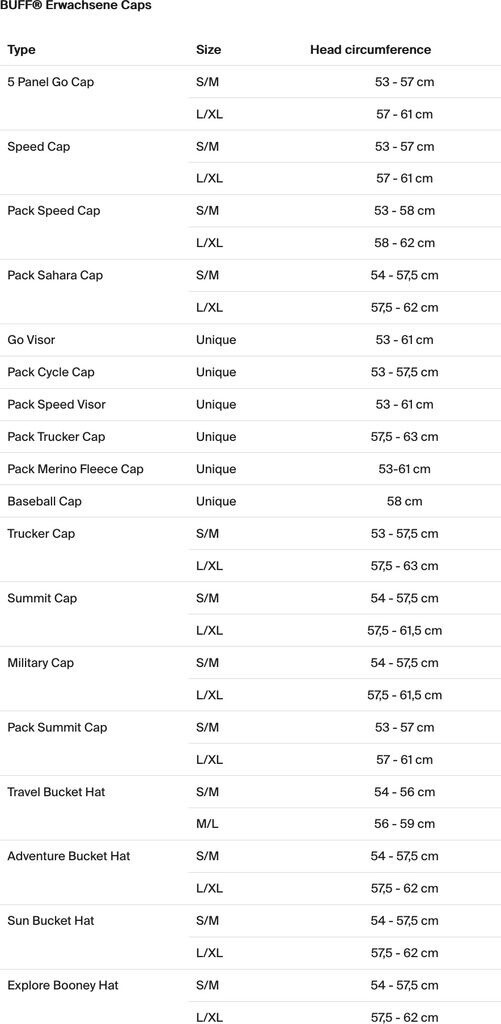Click the 'Explore Booney Hat' entry
This screenshot has width=501, height=1024.
[63, 985]
